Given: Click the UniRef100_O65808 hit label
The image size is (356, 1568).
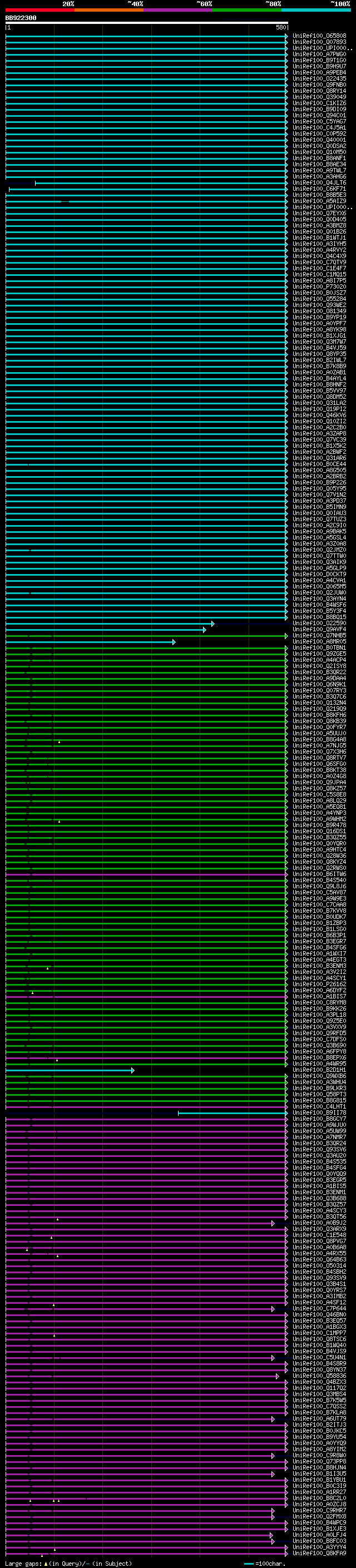Looking at the screenshot, I should (319, 36).
